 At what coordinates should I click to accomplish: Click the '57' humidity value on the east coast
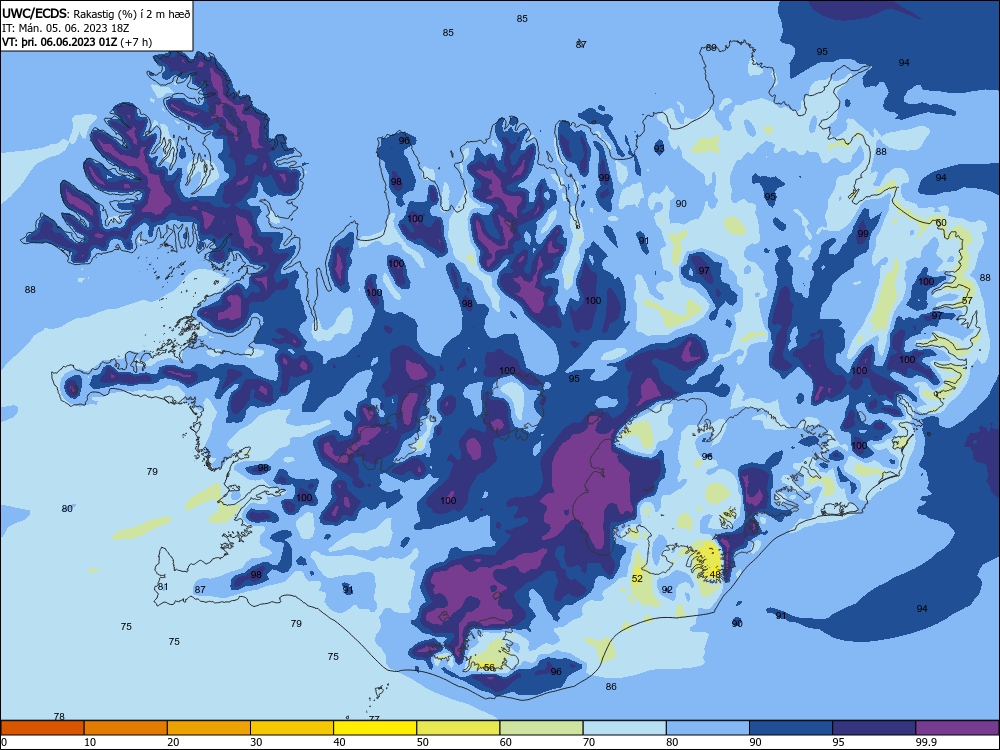point(967,300)
